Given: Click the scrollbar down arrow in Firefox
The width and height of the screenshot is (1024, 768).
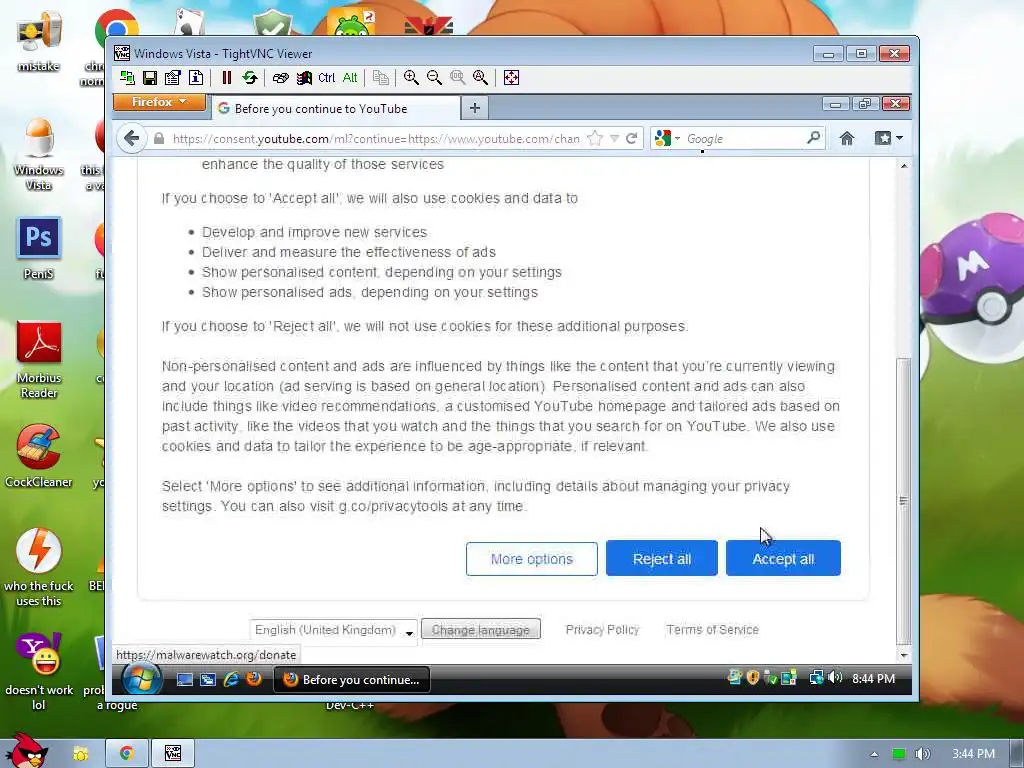Looking at the screenshot, I should pos(904,655).
